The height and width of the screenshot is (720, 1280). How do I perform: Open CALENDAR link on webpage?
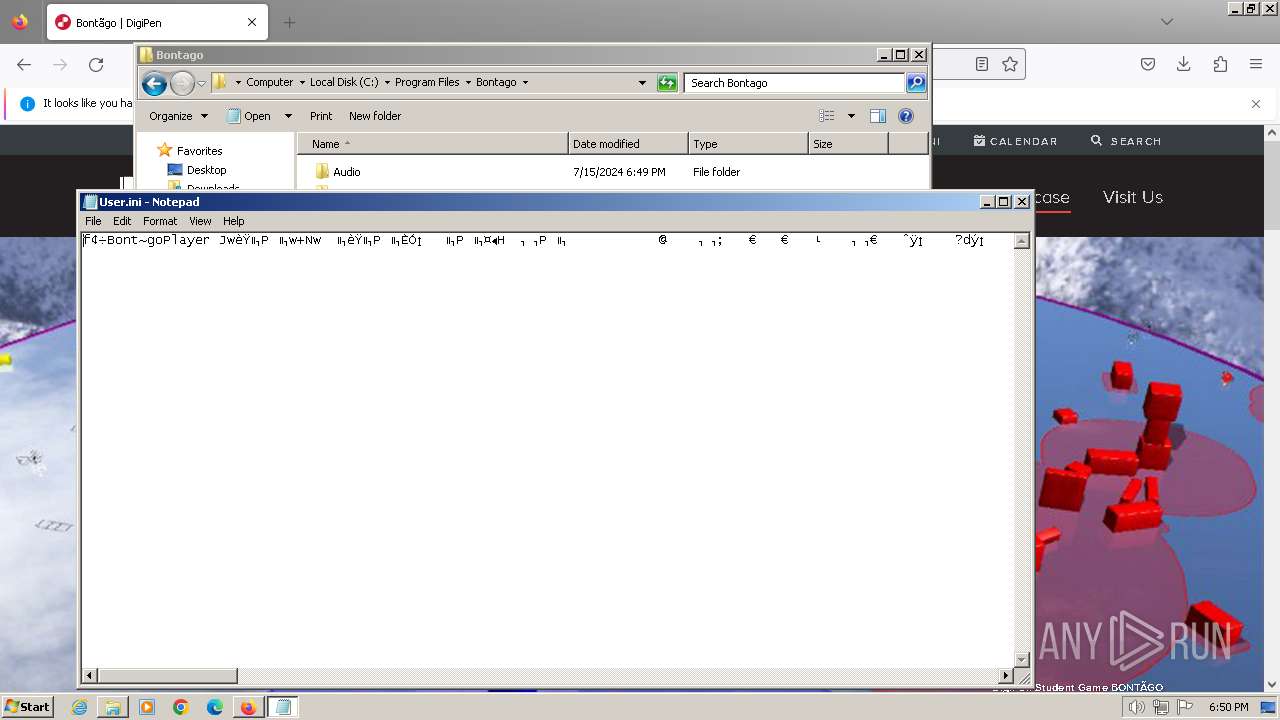[x=1015, y=141]
